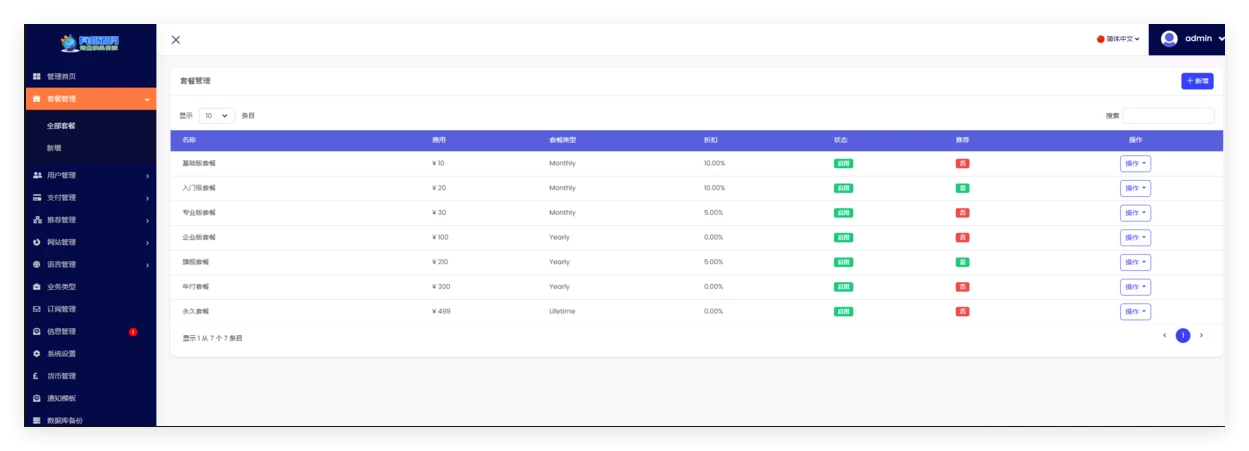Toggle the 启用 status badge for 基础版套餐
This screenshot has width=1249, height=451.
[843, 163]
